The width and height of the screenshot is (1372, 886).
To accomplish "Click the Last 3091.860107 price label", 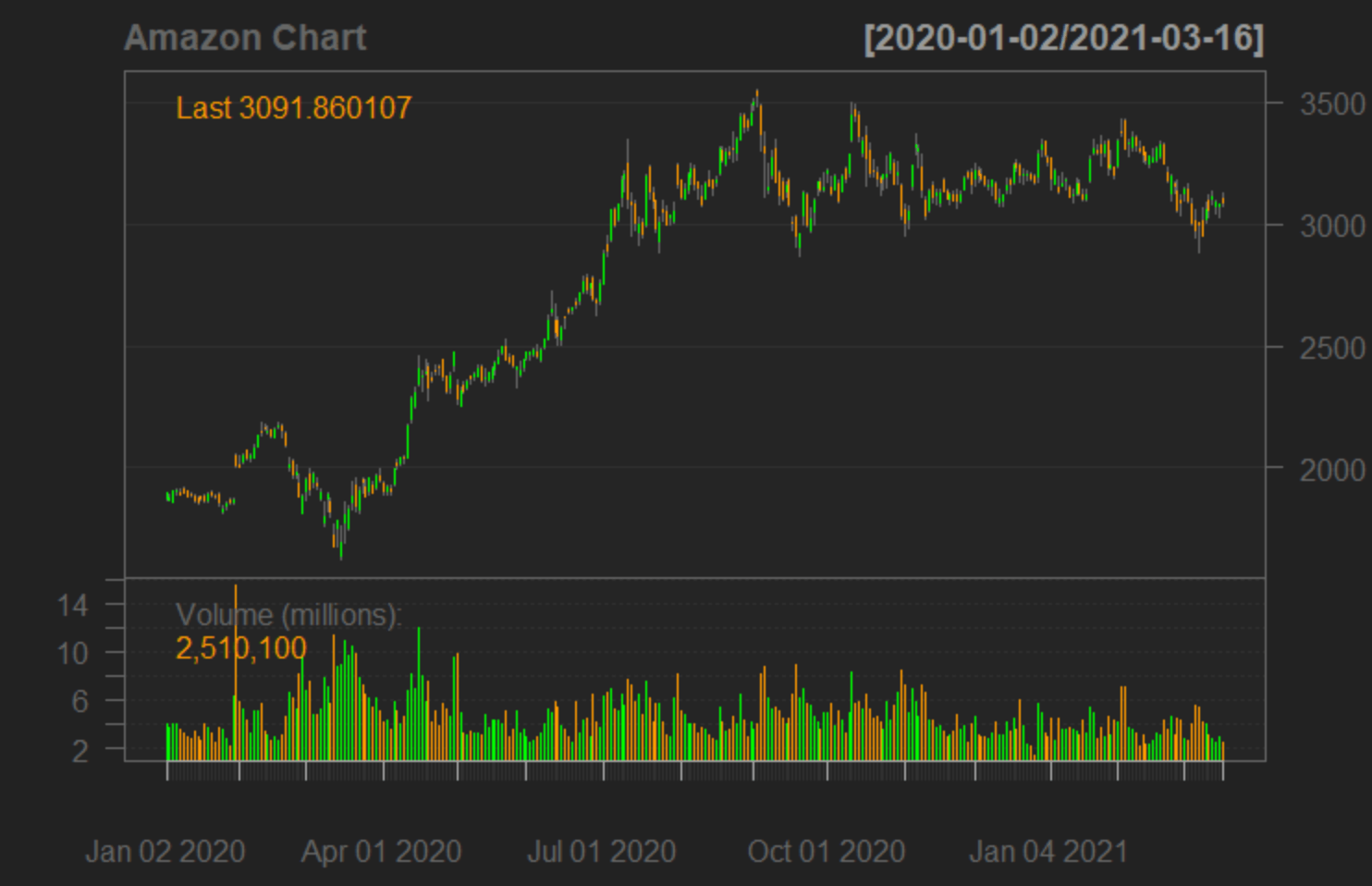I will pos(292,108).
